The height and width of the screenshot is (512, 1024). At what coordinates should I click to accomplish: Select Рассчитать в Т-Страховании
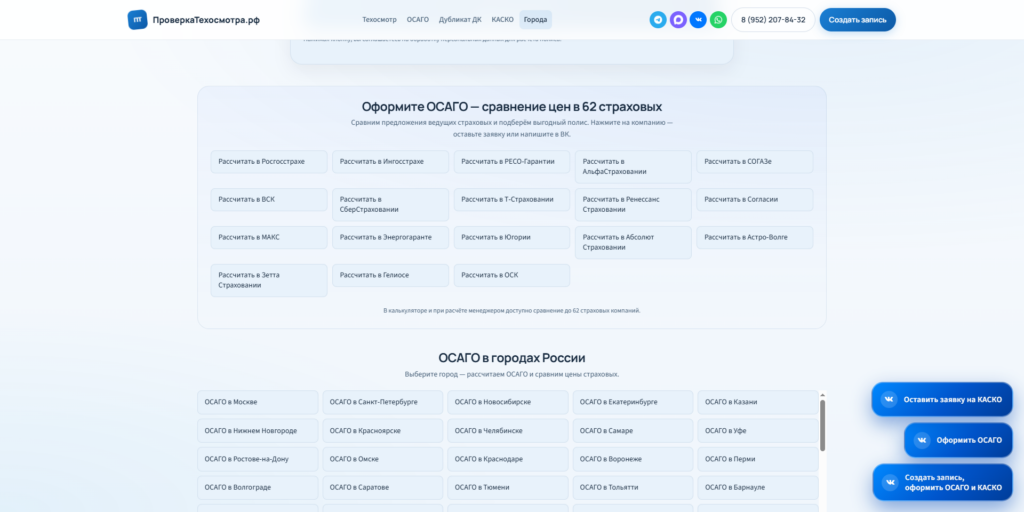coord(512,200)
